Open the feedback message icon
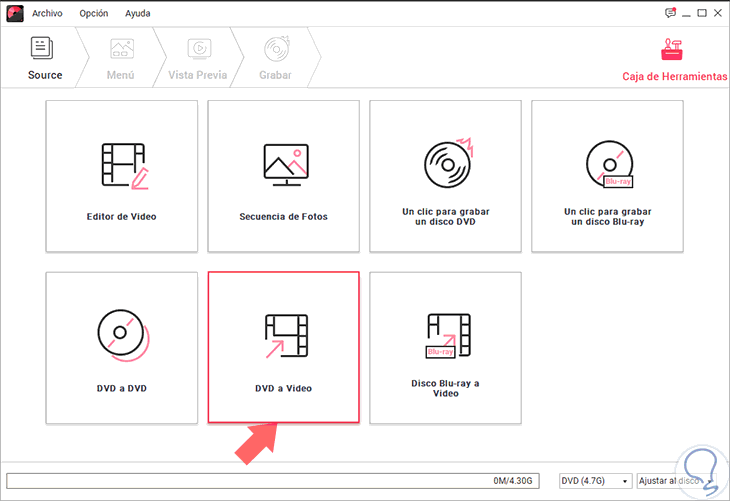Image resolution: width=730 pixels, height=501 pixels. coord(670,13)
